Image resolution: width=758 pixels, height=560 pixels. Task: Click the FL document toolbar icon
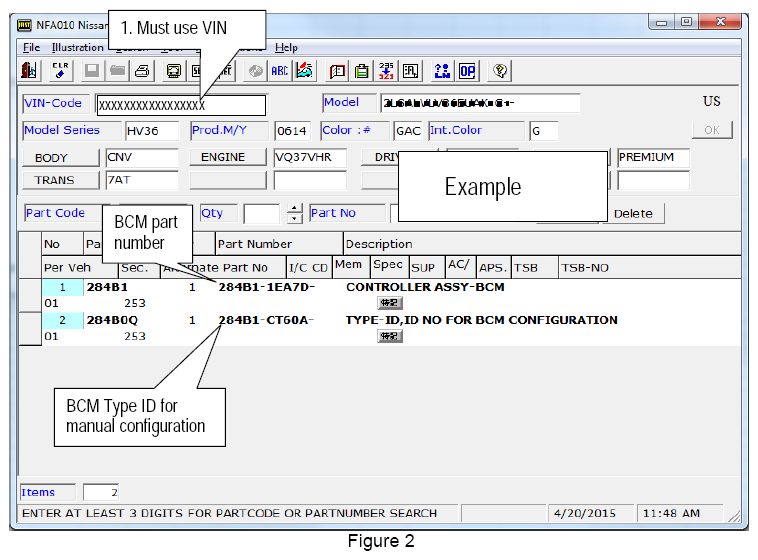coord(411,71)
